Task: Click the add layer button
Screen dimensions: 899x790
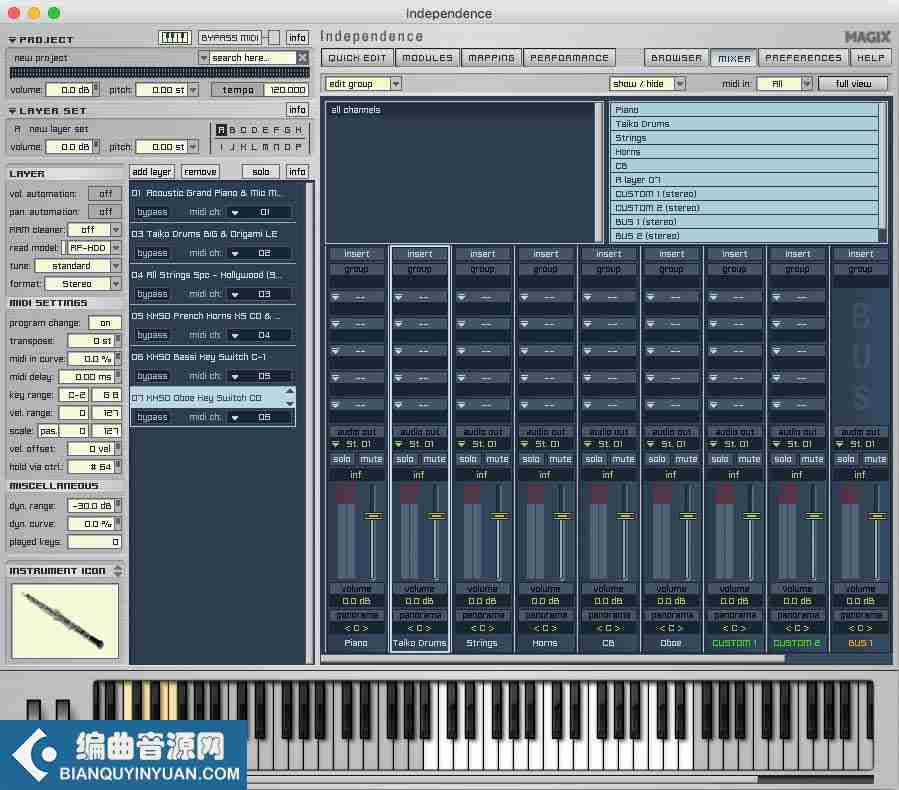Action: point(151,171)
